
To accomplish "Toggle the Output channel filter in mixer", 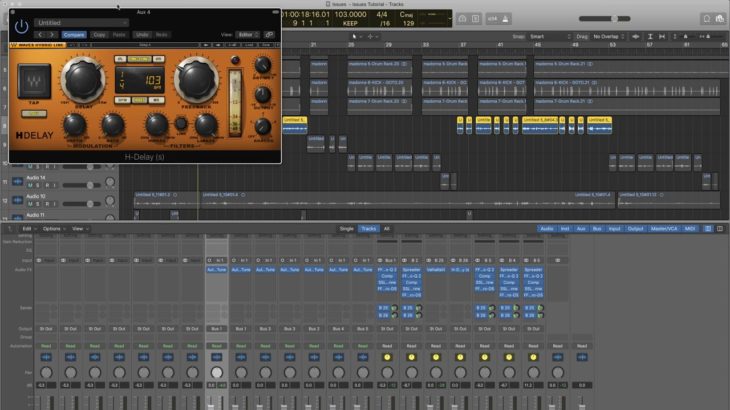I will point(635,229).
